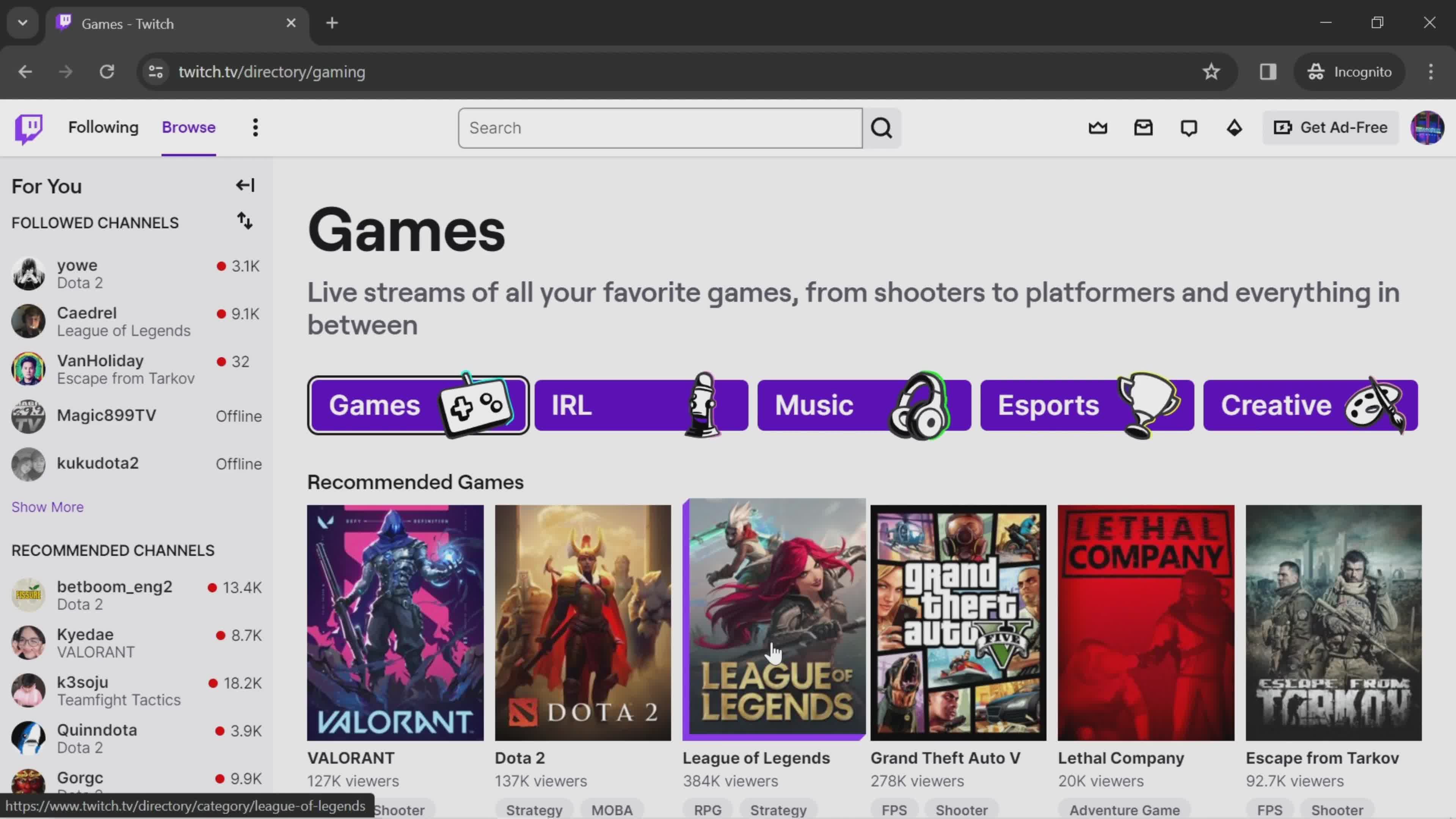The image size is (1456, 819).
Task: Open the notifications inbox icon
Action: (x=1143, y=128)
